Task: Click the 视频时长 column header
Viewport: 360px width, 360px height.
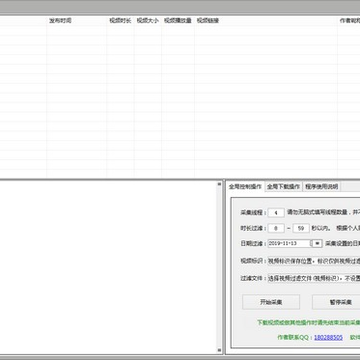Action: point(120,21)
